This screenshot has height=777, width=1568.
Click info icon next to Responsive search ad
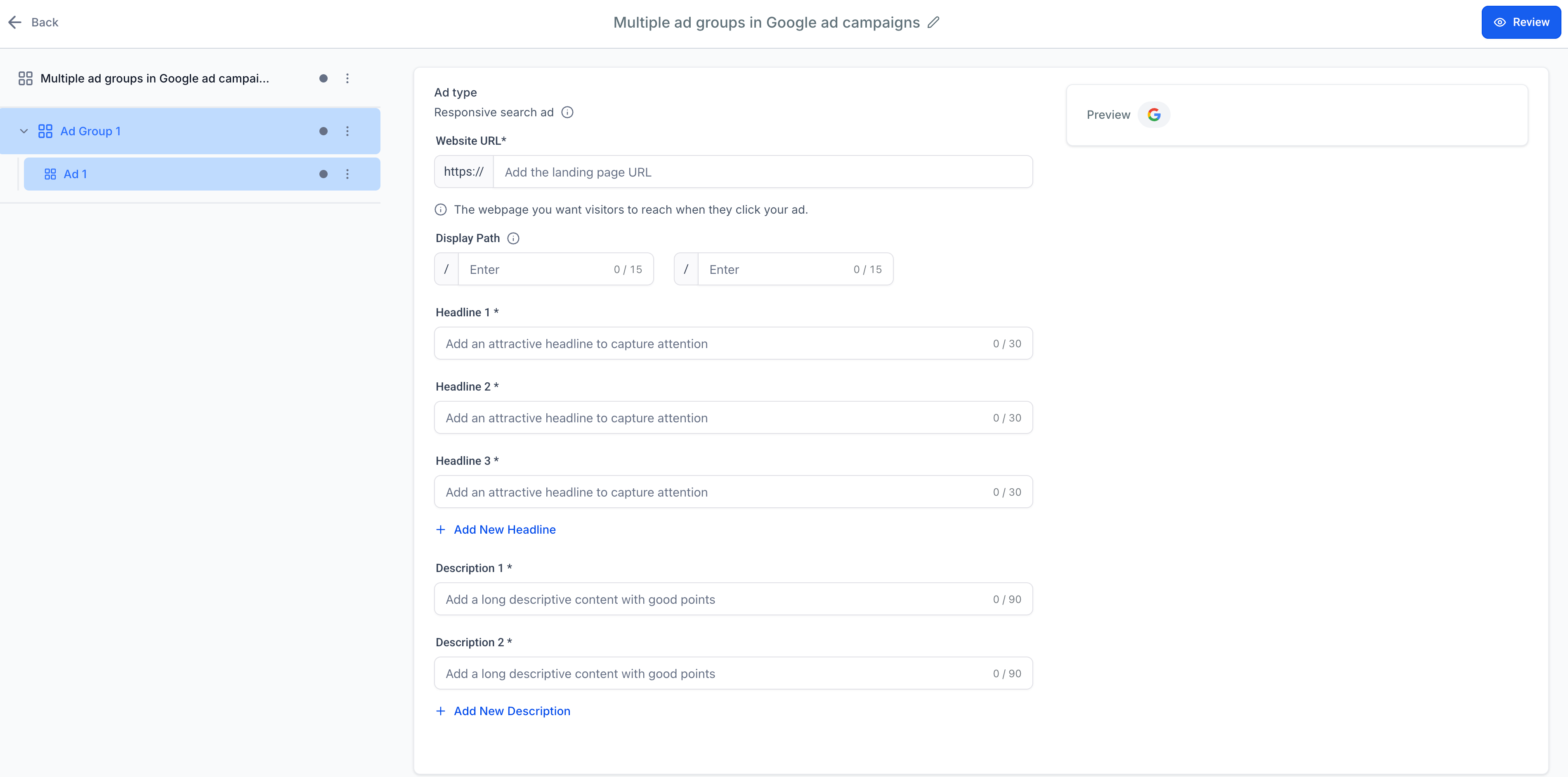point(567,113)
